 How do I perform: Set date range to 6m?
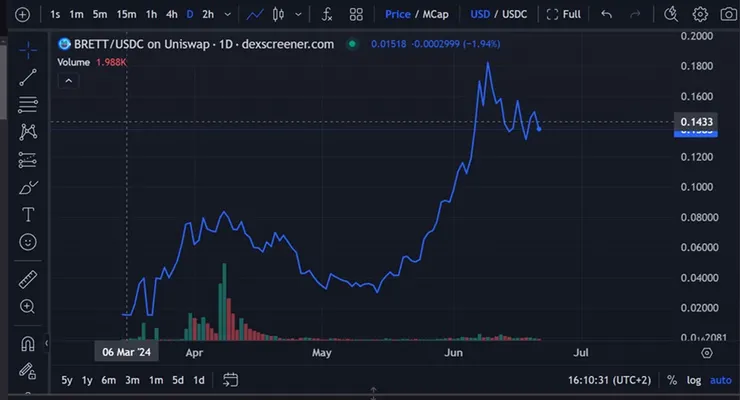click(x=109, y=380)
